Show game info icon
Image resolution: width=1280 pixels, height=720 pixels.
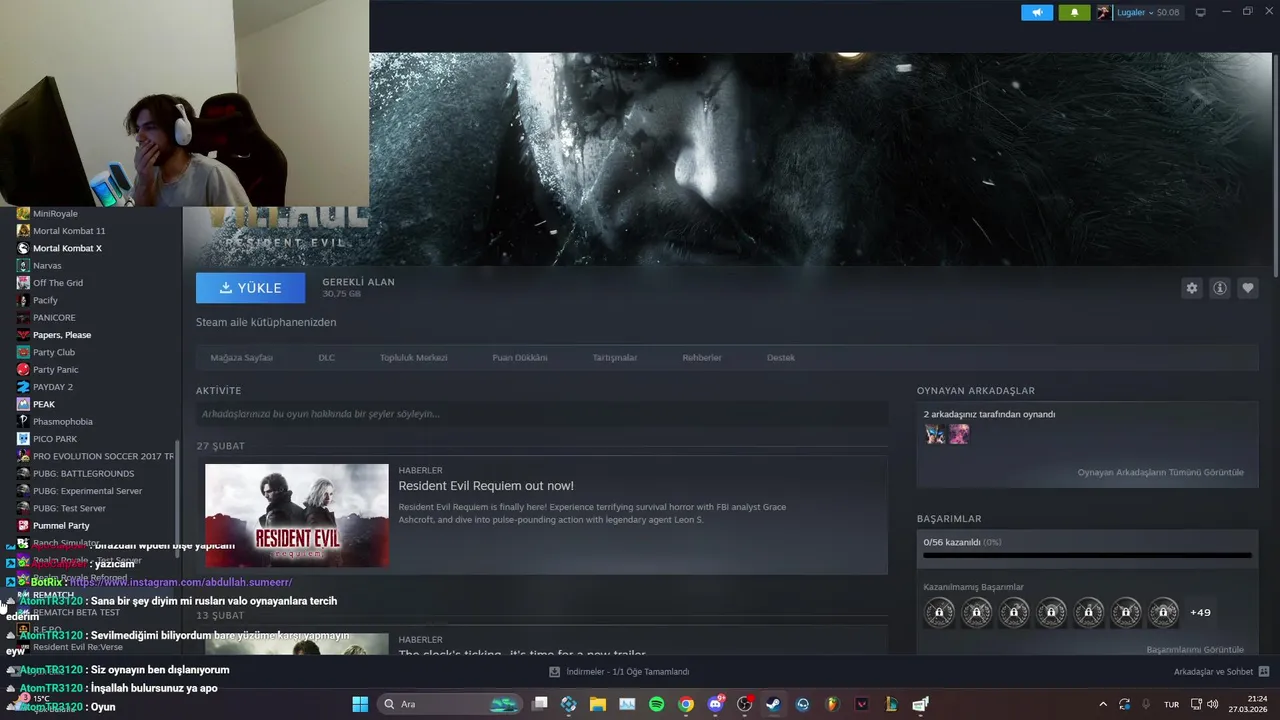coord(1220,288)
